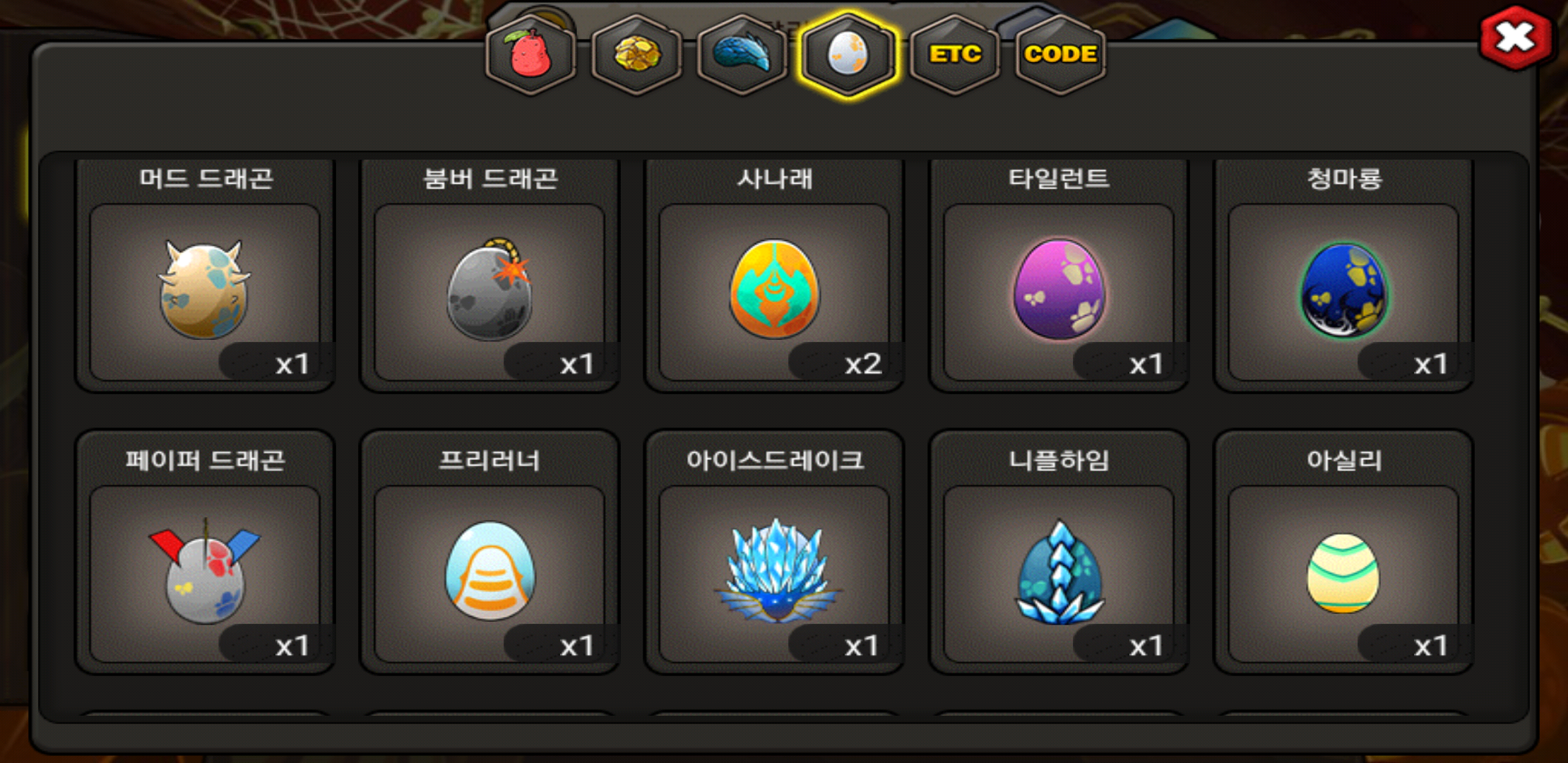Click the x2 count on 사나래
The image size is (1568, 763).
863,364
